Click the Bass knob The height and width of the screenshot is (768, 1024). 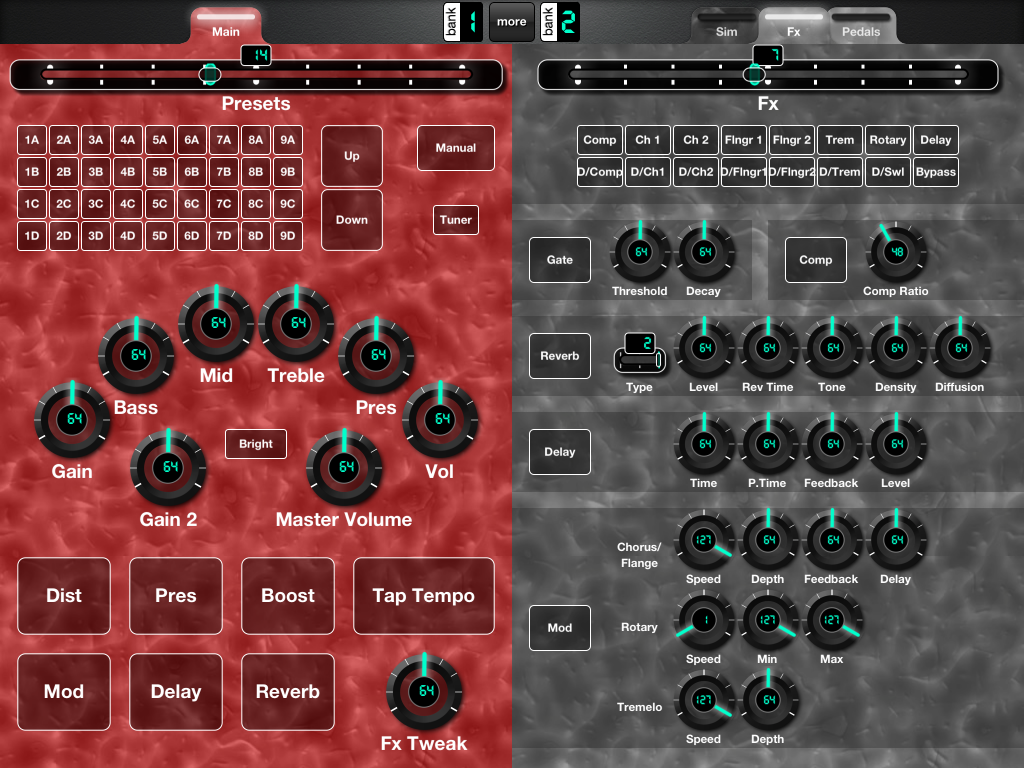coord(136,355)
